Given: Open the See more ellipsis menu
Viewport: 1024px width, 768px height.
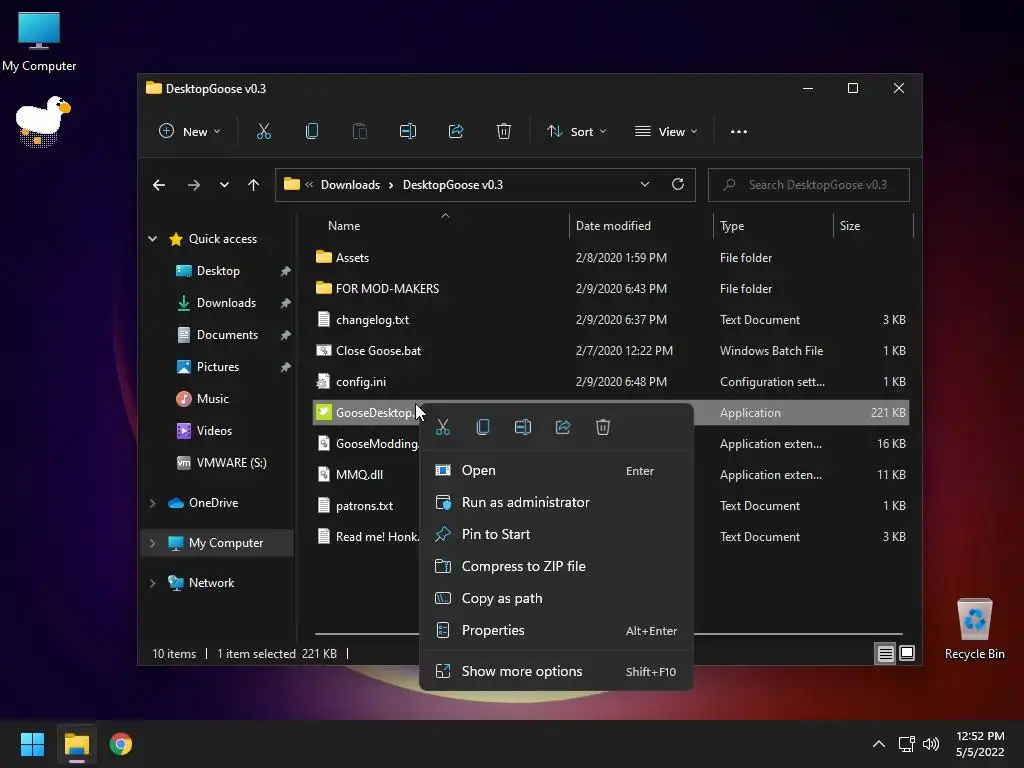Looking at the screenshot, I should point(739,131).
